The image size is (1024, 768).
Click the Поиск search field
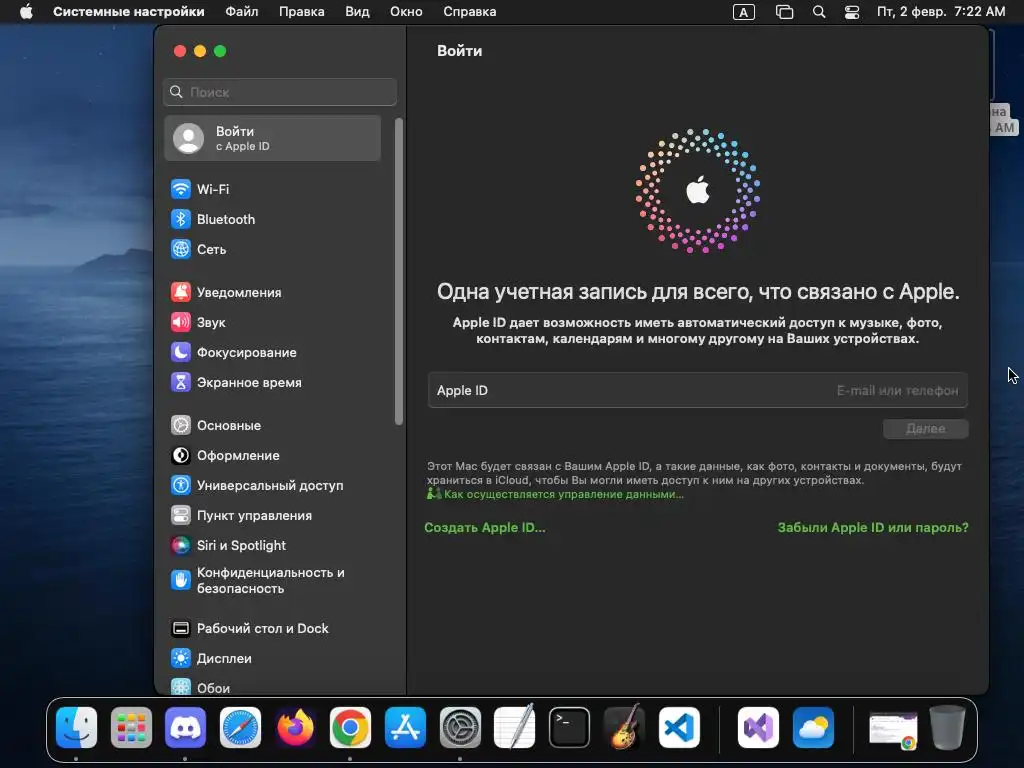pos(280,92)
